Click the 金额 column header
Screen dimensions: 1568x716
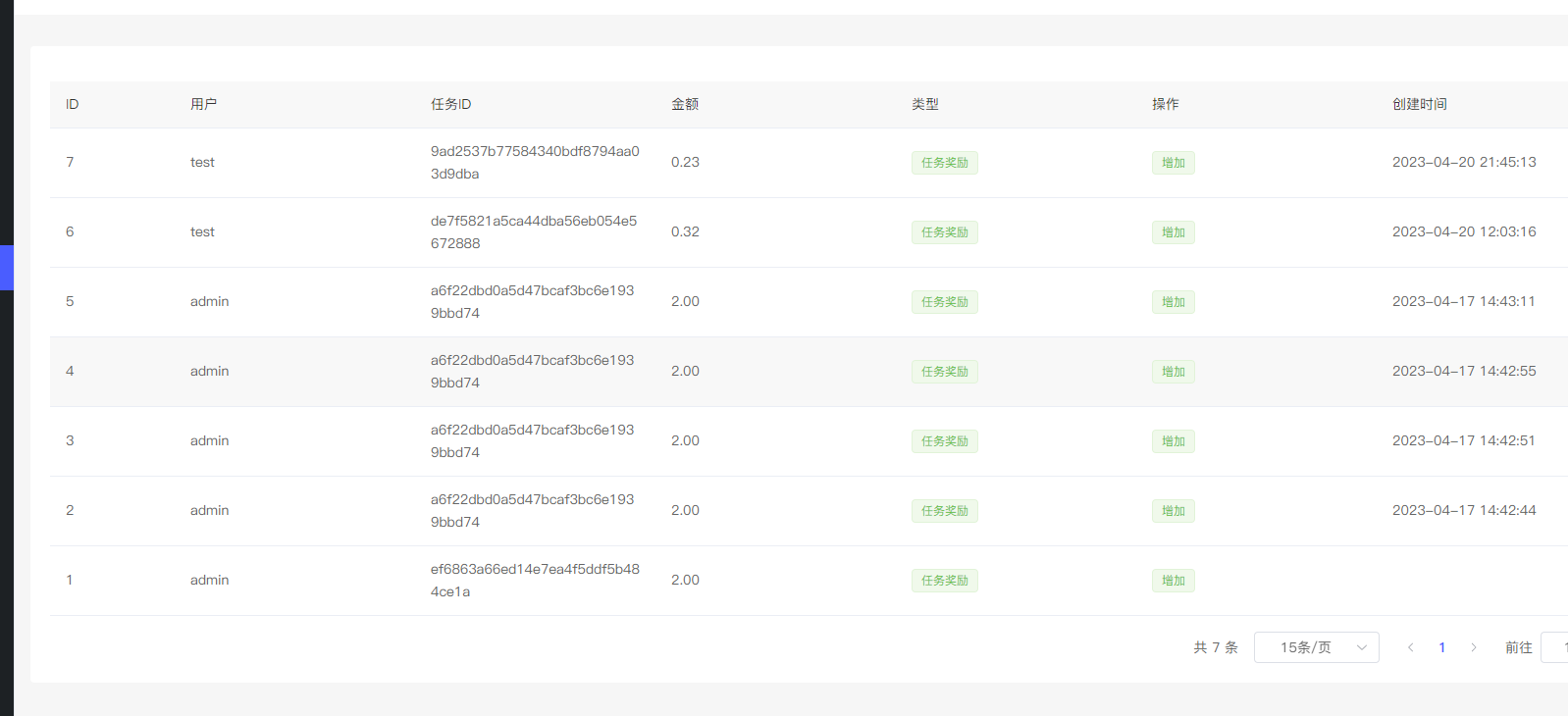[684, 104]
